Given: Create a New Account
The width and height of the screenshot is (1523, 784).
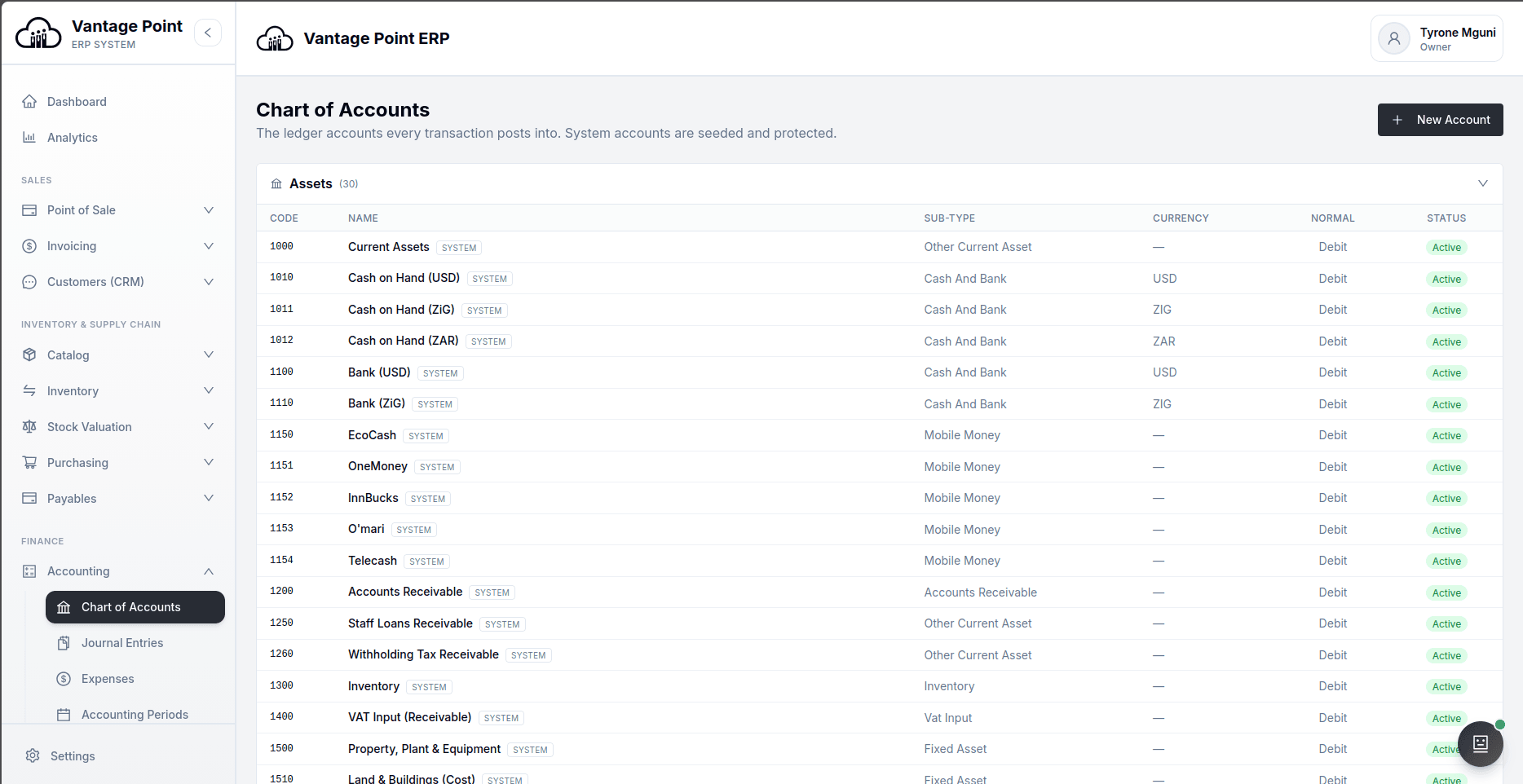Looking at the screenshot, I should click(x=1440, y=120).
